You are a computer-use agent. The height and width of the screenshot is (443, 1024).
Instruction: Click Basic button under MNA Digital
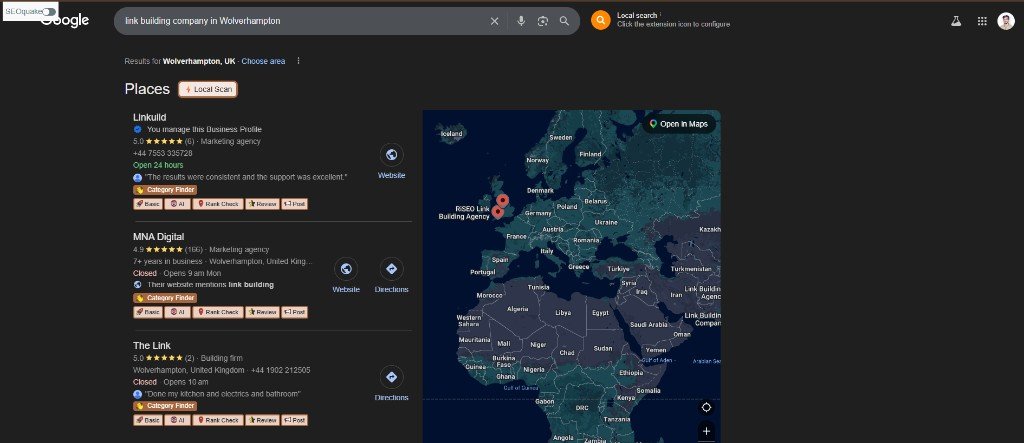point(148,312)
